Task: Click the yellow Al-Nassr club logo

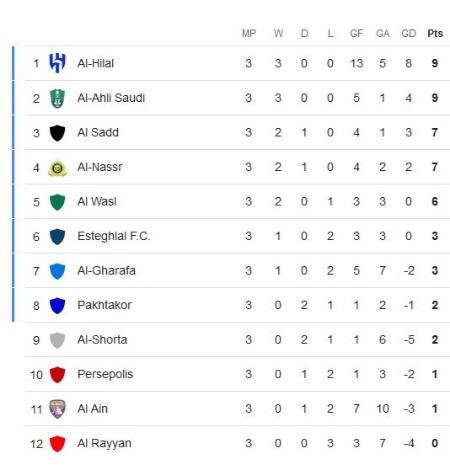Action: 57,168
